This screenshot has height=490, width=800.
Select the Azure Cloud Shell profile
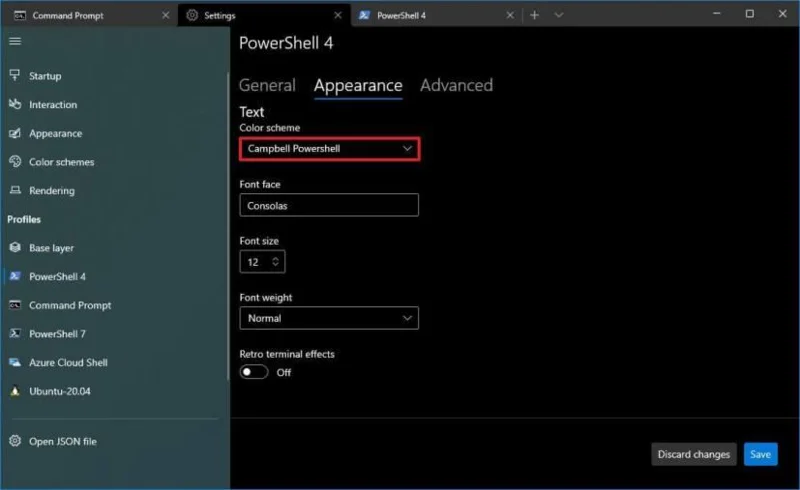click(x=115, y=362)
